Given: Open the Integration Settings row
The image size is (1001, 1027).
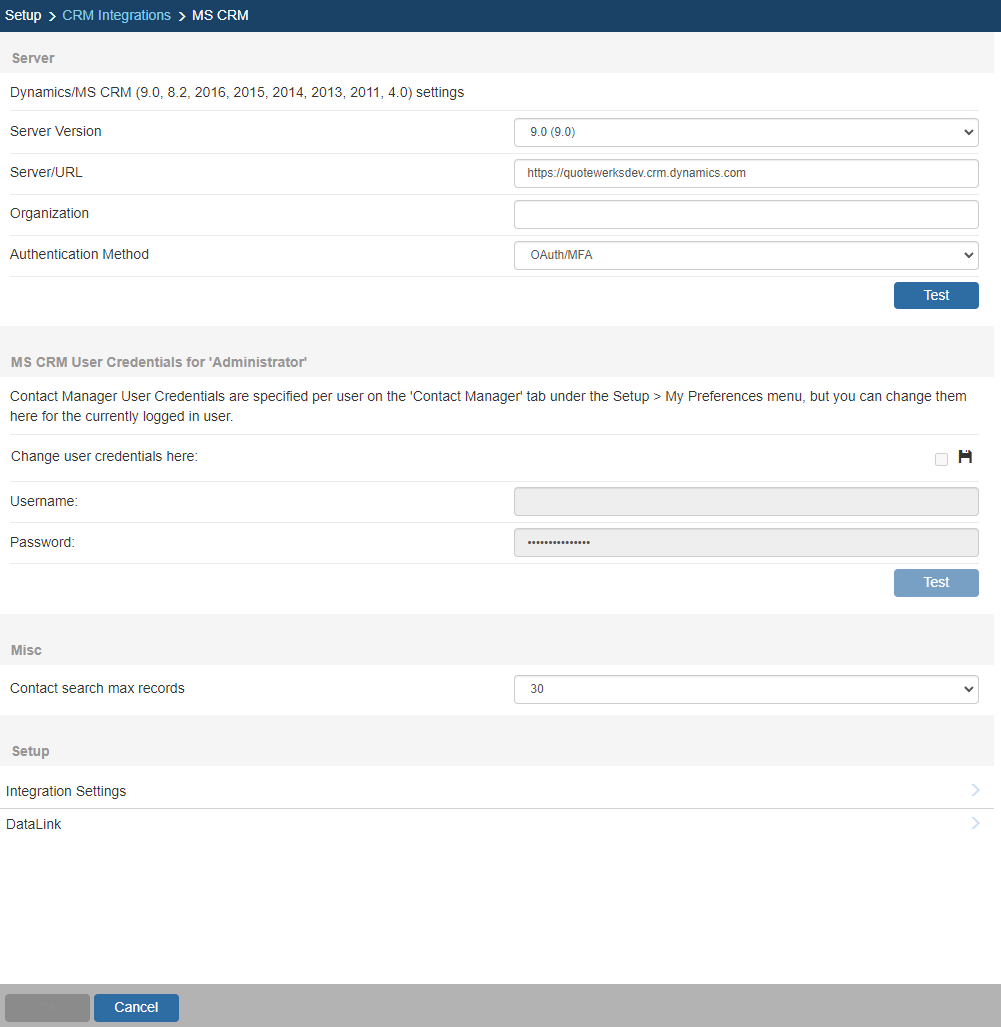Looking at the screenshot, I should click(x=497, y=791).
